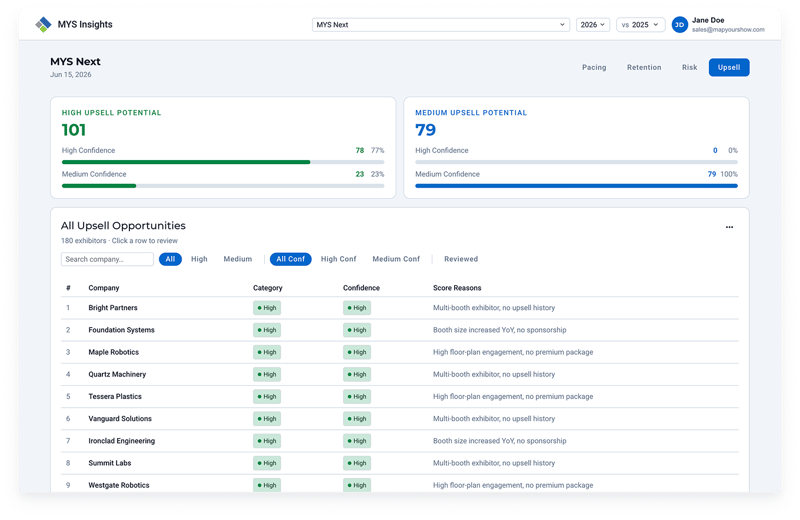Click the High Confidence bar in High Upsell card
The height and width of the screenshot is (520, 800).
(x=223, y=162)
